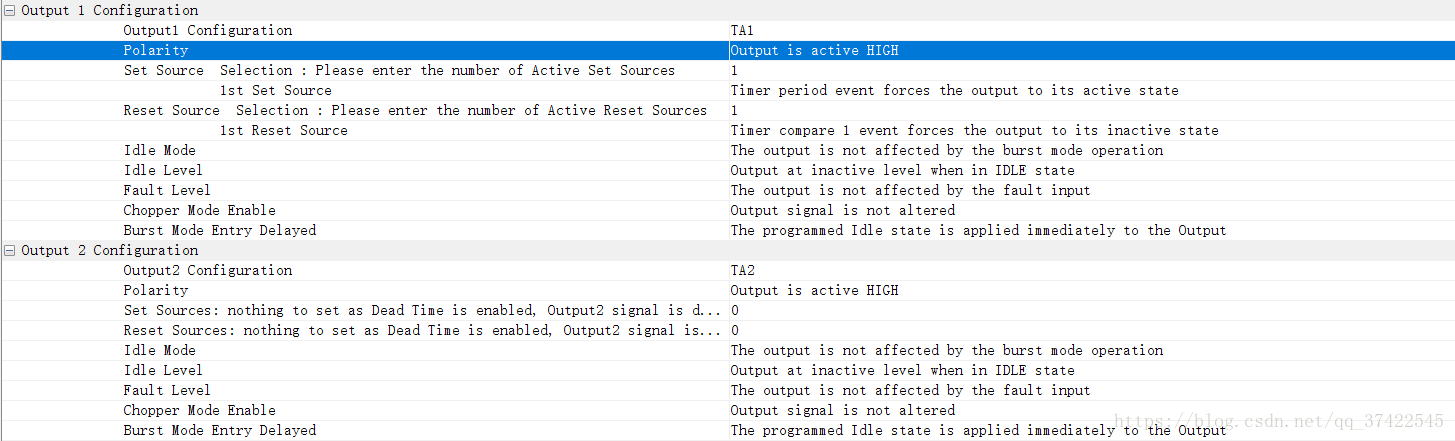This screenshot has height=441, width=1455.
Task: Select Output 1 Fault Level value
Action: (1091, 190)
